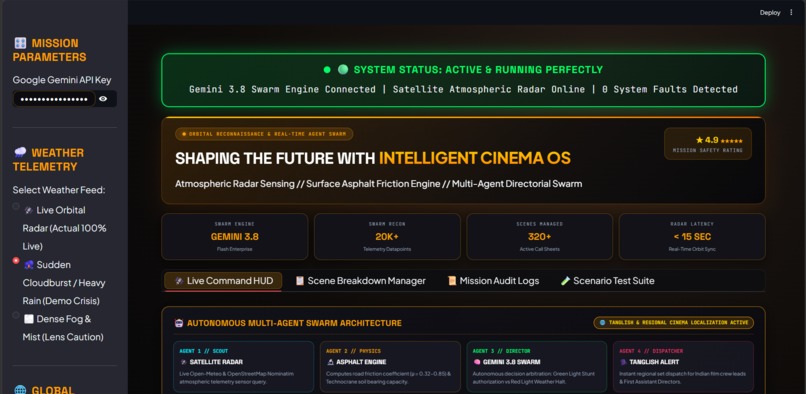Click the Radar Latency < 15 SEC card
This screenshot has width=806, height=394.
point(692,237)
